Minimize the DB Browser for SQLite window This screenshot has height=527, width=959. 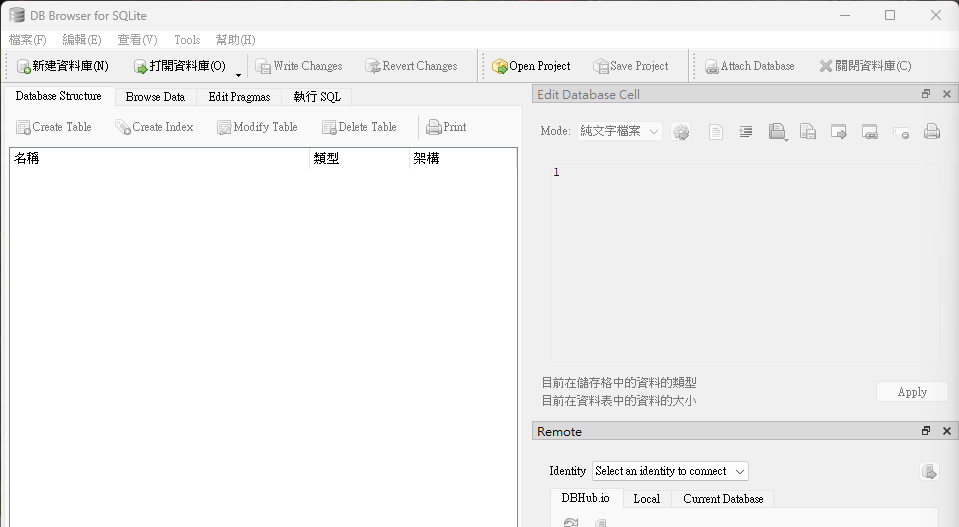pyautogui.click(x=845, y=15)
